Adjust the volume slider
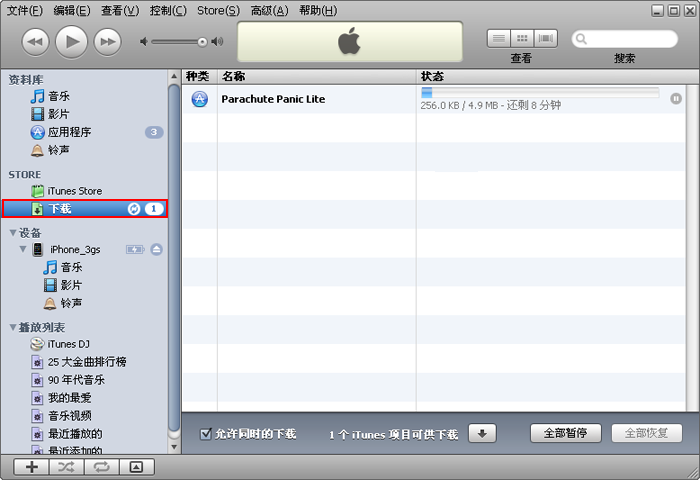The height and width of the screenshot is (480, 700). click(x=180, y=41)
